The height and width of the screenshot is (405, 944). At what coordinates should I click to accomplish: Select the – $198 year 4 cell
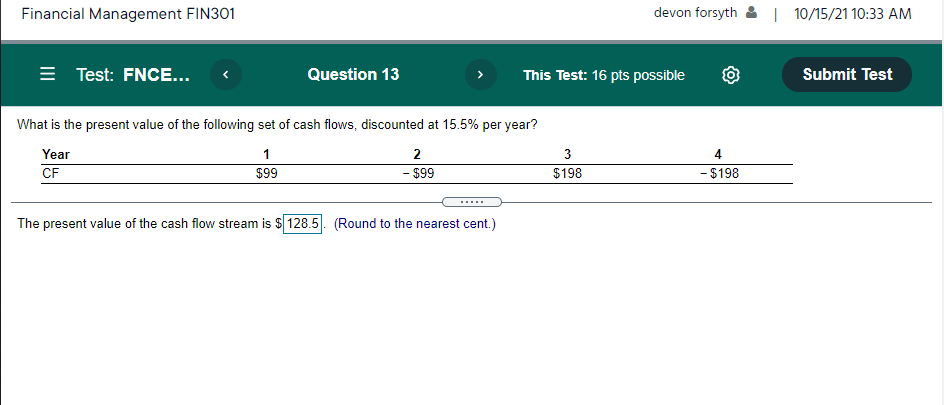pos(719,174)
